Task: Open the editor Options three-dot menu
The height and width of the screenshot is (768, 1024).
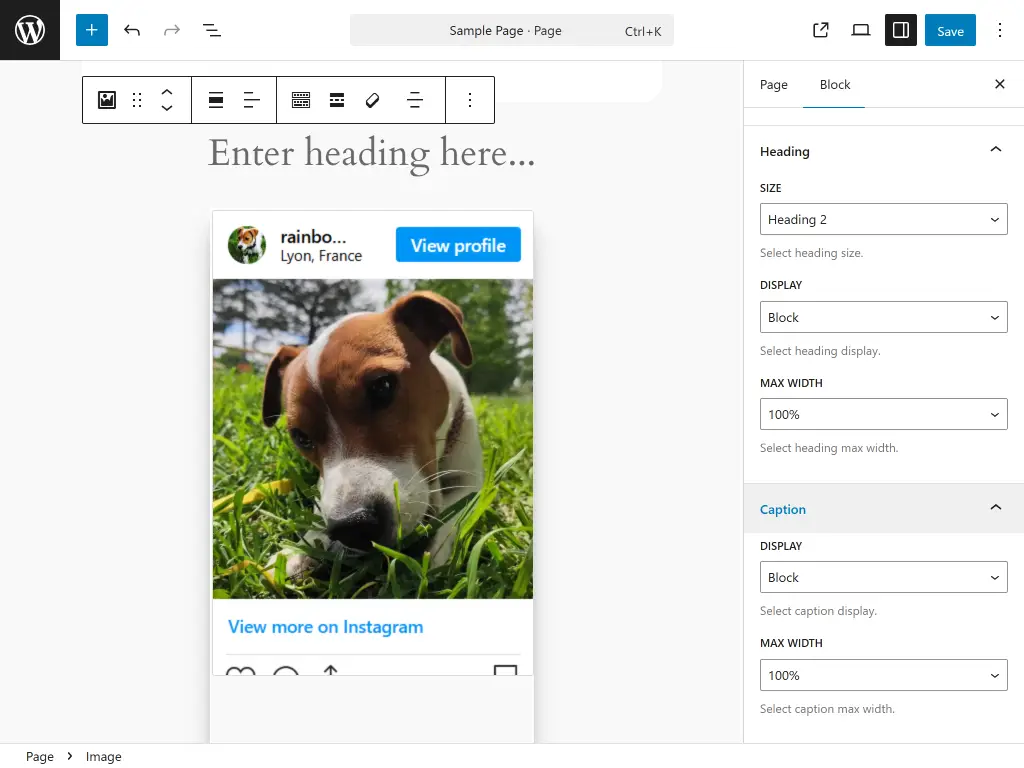Action: click(x=1000, y=30)
